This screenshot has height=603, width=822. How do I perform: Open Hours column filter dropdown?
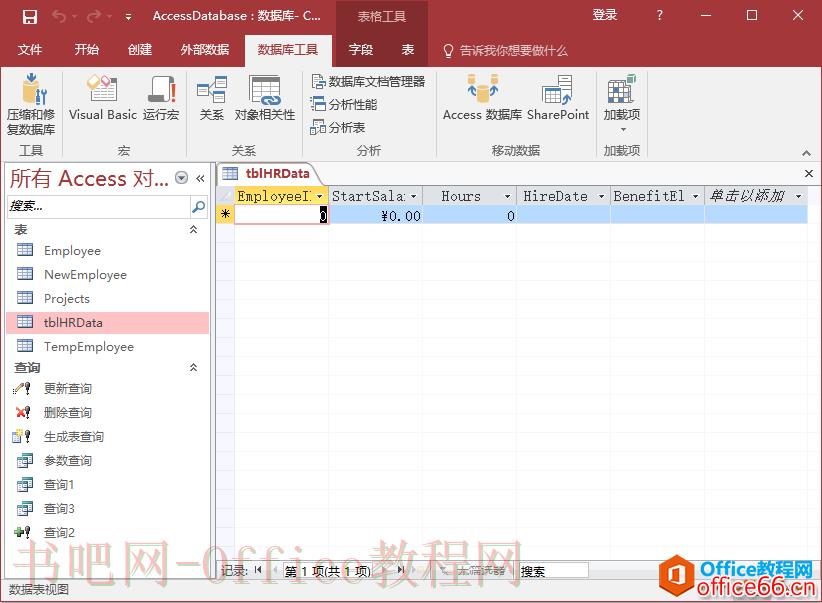click(x=507, y=196)
